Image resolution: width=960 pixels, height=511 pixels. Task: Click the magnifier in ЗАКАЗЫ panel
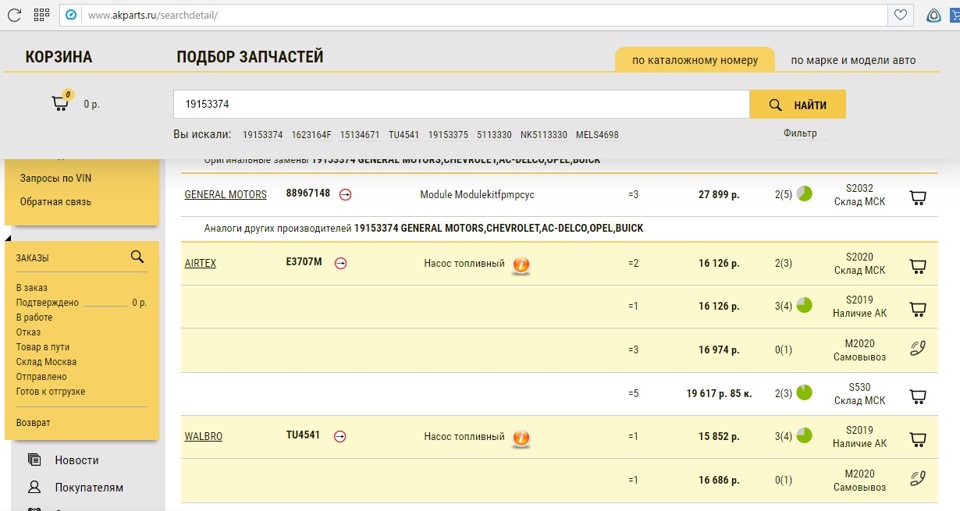pos(137,257)
